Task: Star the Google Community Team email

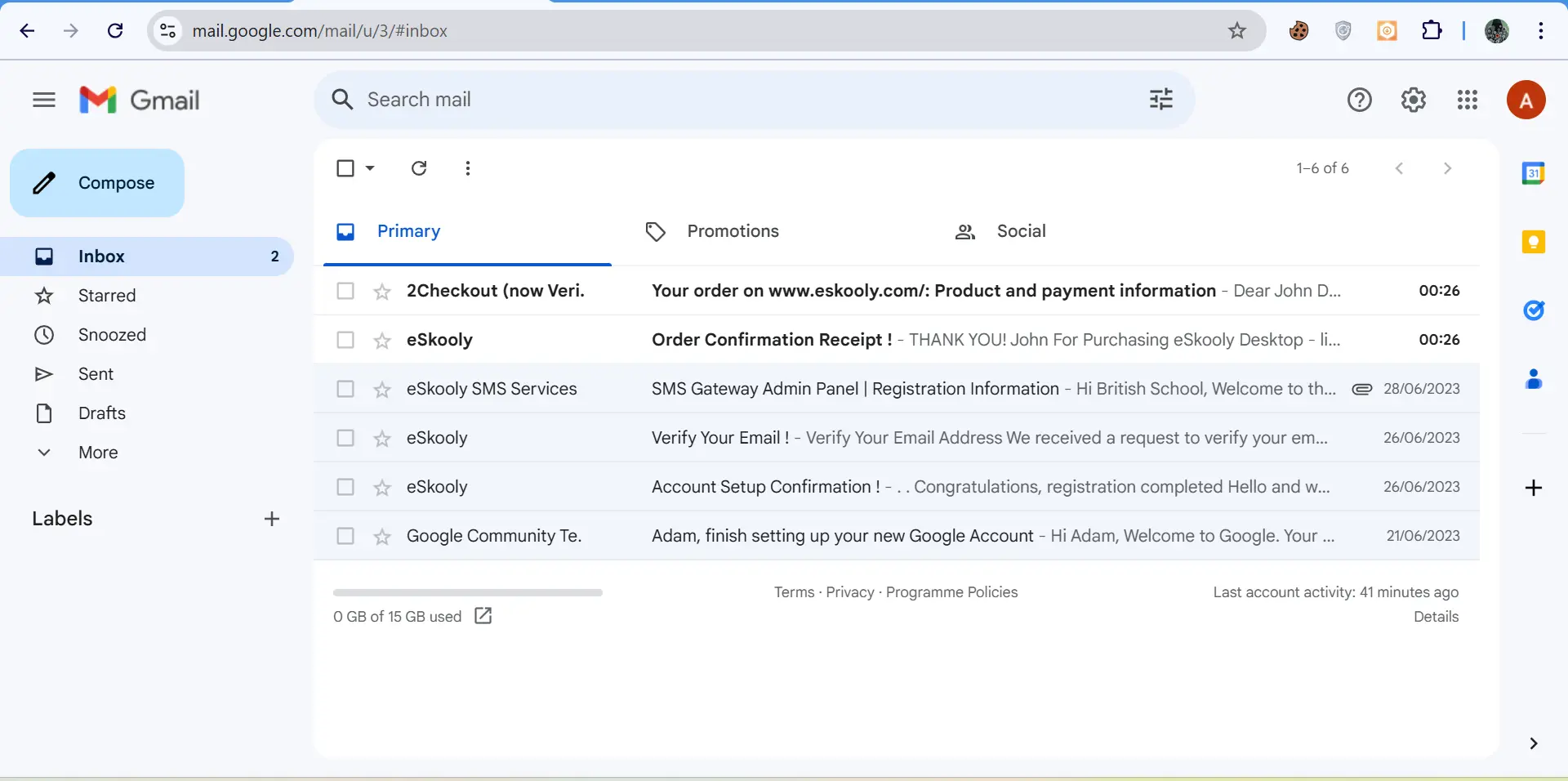Action: pyautogui.click(x=381, y=537)
